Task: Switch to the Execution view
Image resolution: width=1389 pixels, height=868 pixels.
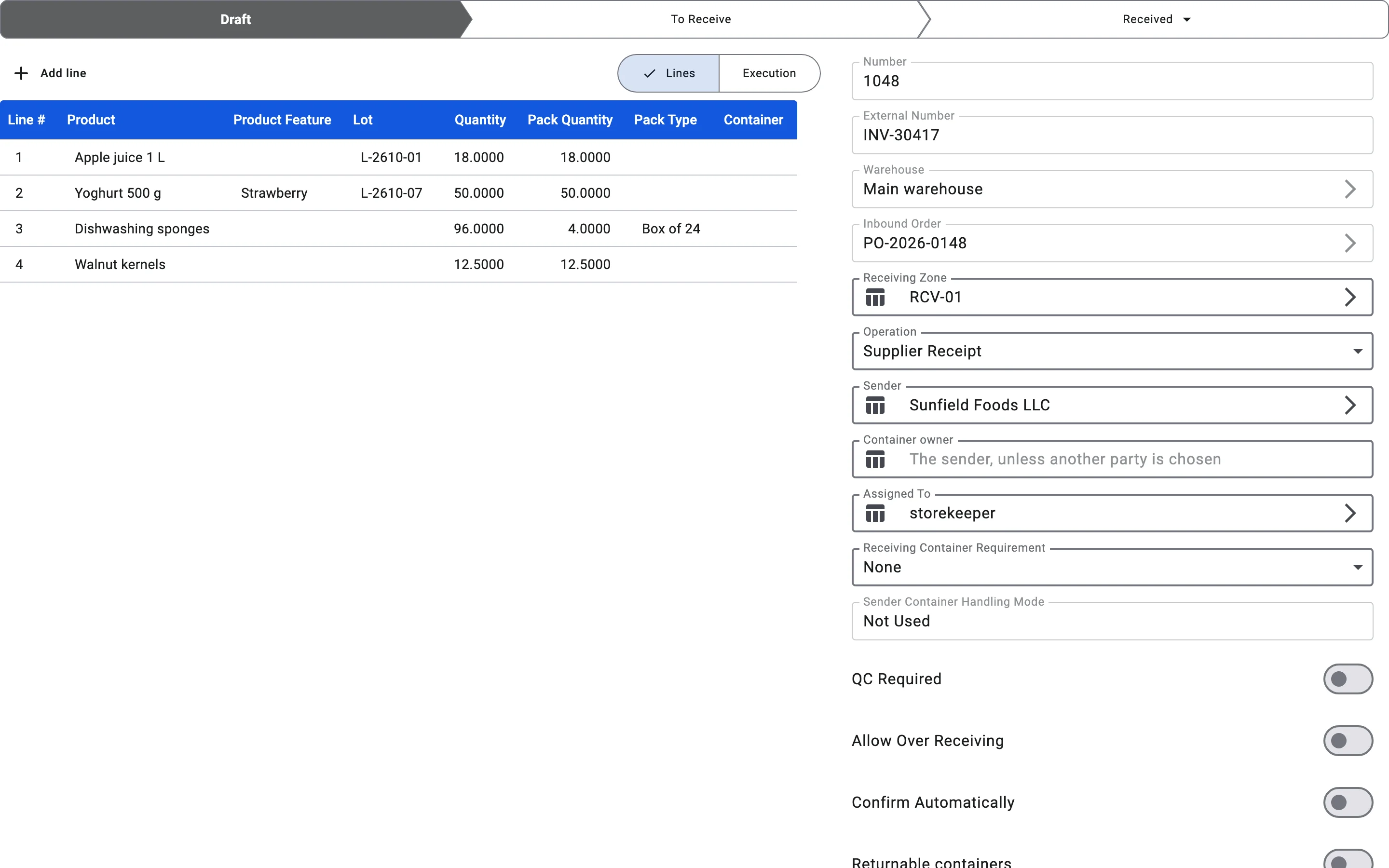Action: [769, 73]
